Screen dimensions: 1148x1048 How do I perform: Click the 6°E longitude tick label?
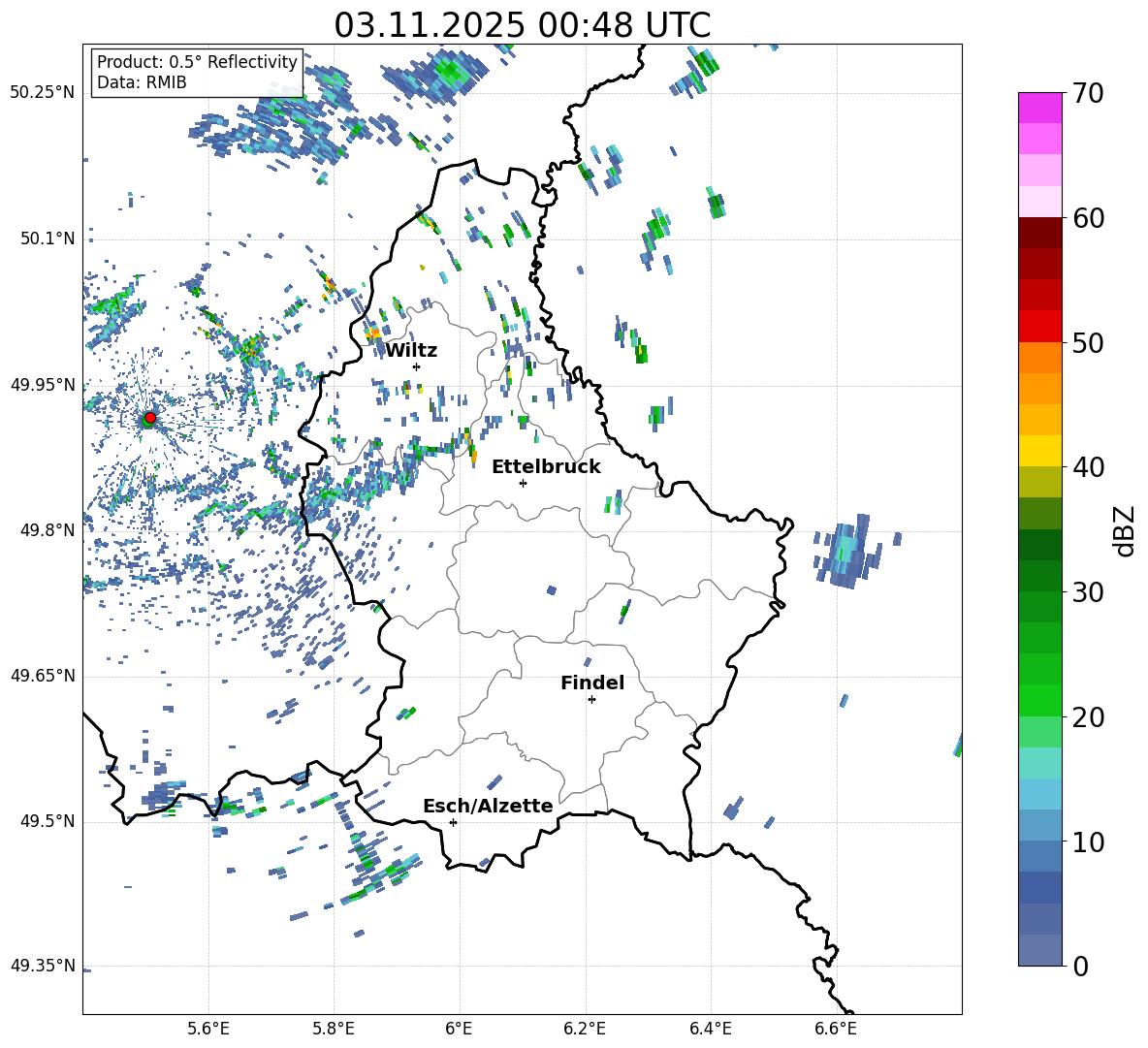pyautogui.click(x=459, y=1029)
